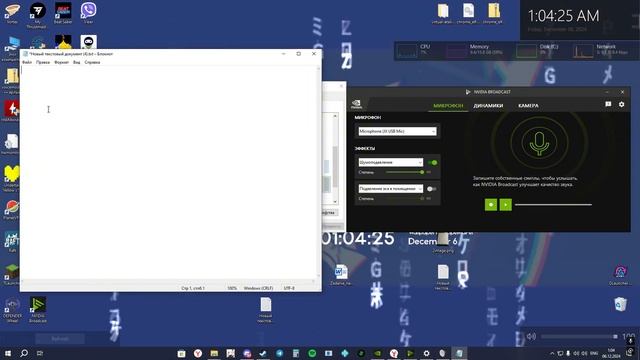This screenshot has height=360, width=640.
Task: Open the Word document on desktop
Action: 340,274
